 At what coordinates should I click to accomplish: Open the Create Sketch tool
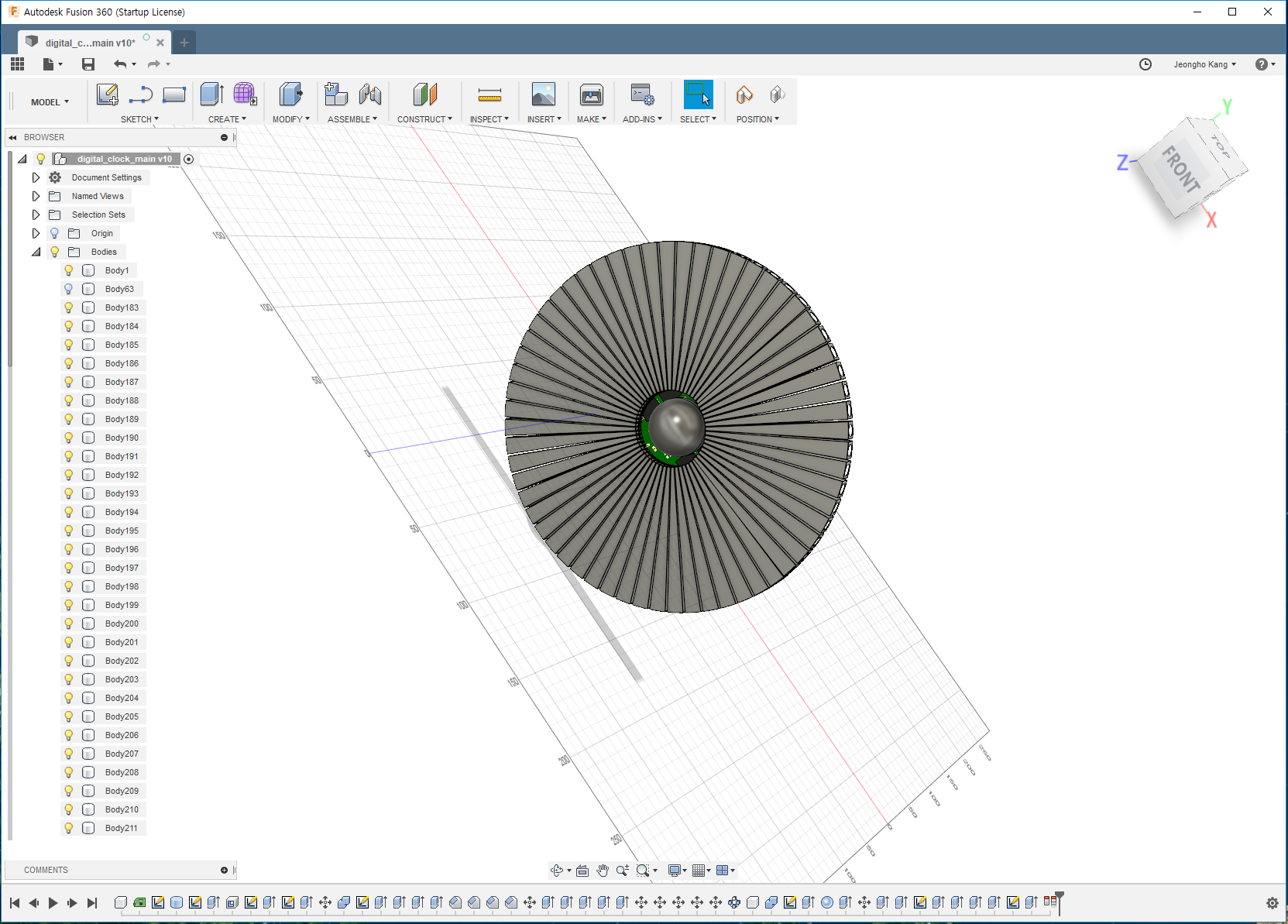click(107, 94)
